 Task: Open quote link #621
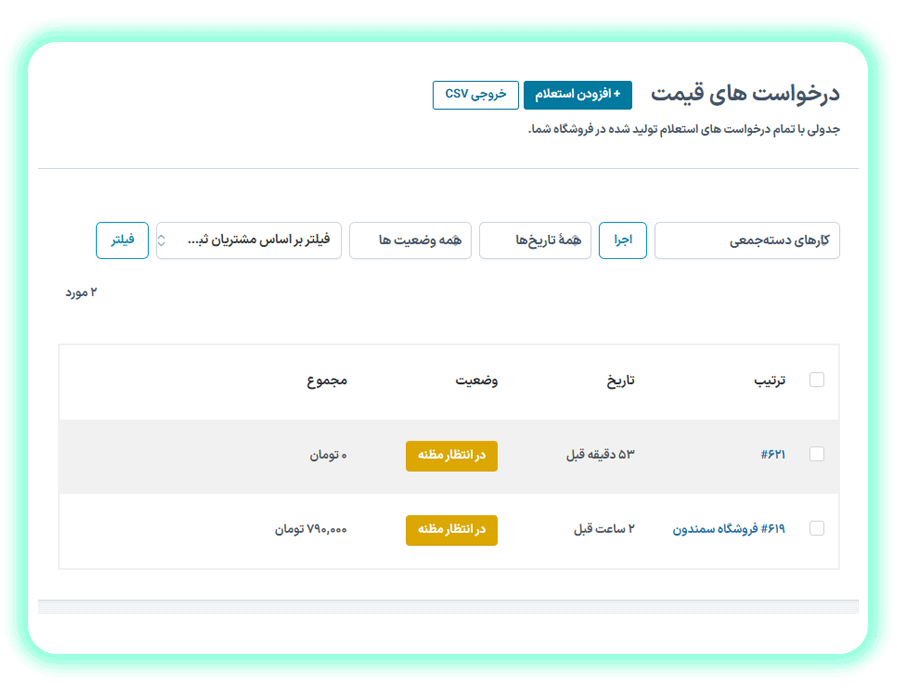(x=773, y=455)
